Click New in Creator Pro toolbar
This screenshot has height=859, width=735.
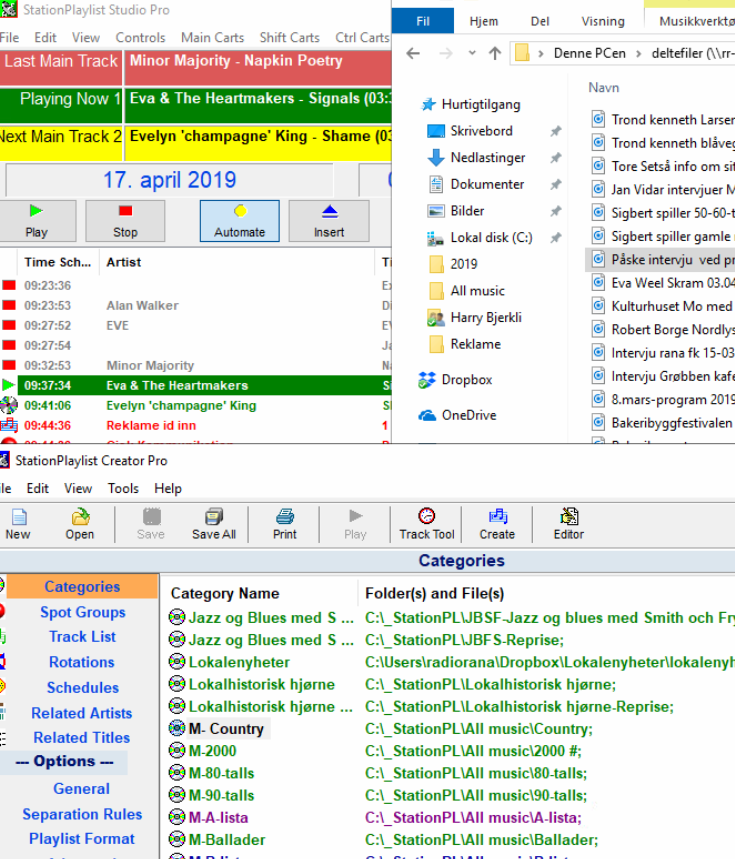pos(18,524)
